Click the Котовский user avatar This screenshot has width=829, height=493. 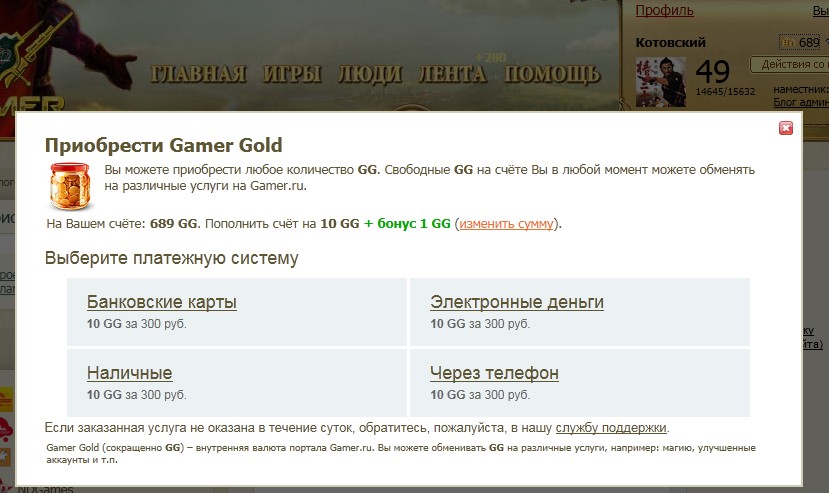point(660,82)
